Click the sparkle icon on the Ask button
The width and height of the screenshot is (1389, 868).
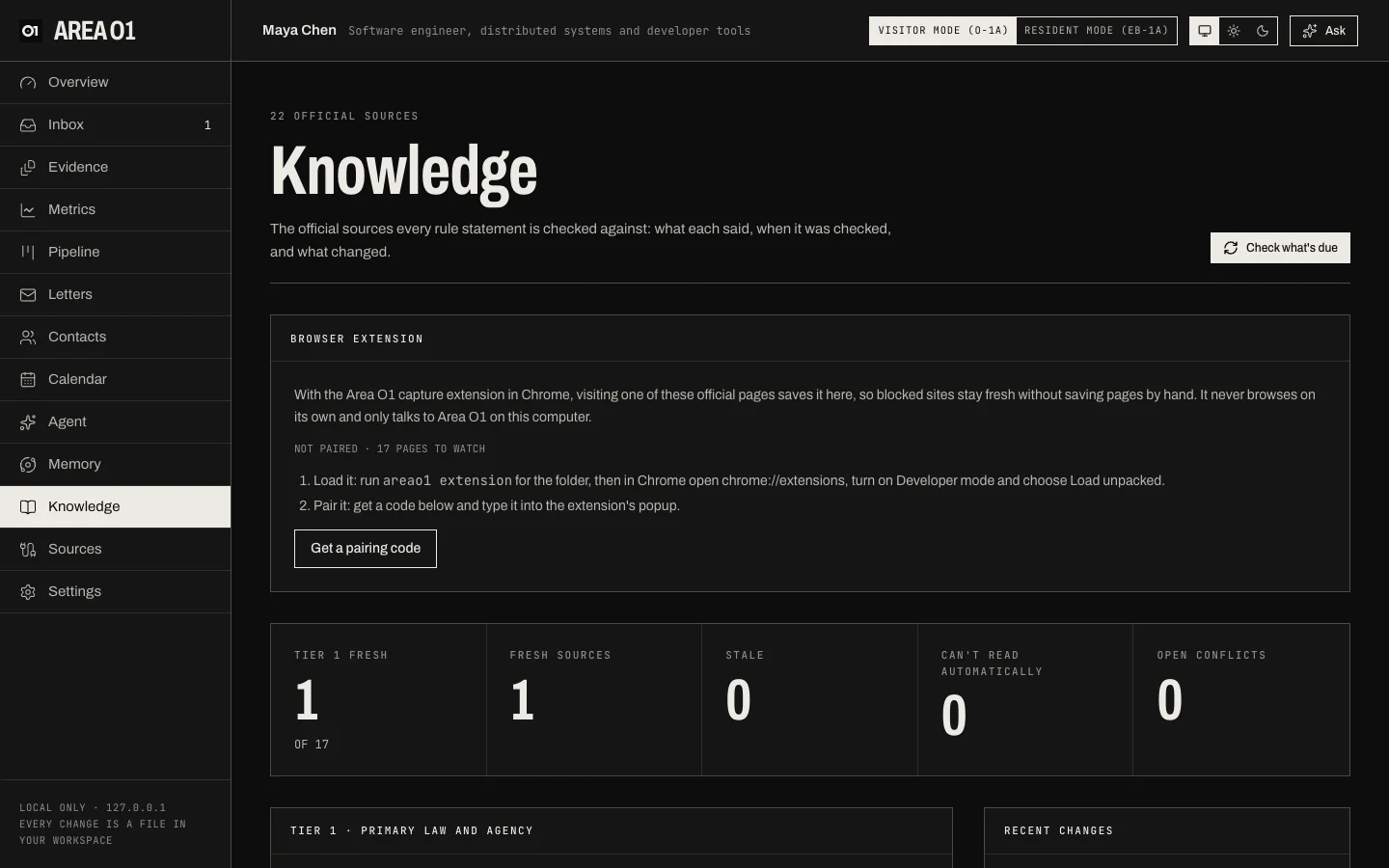coord(1310,31)
